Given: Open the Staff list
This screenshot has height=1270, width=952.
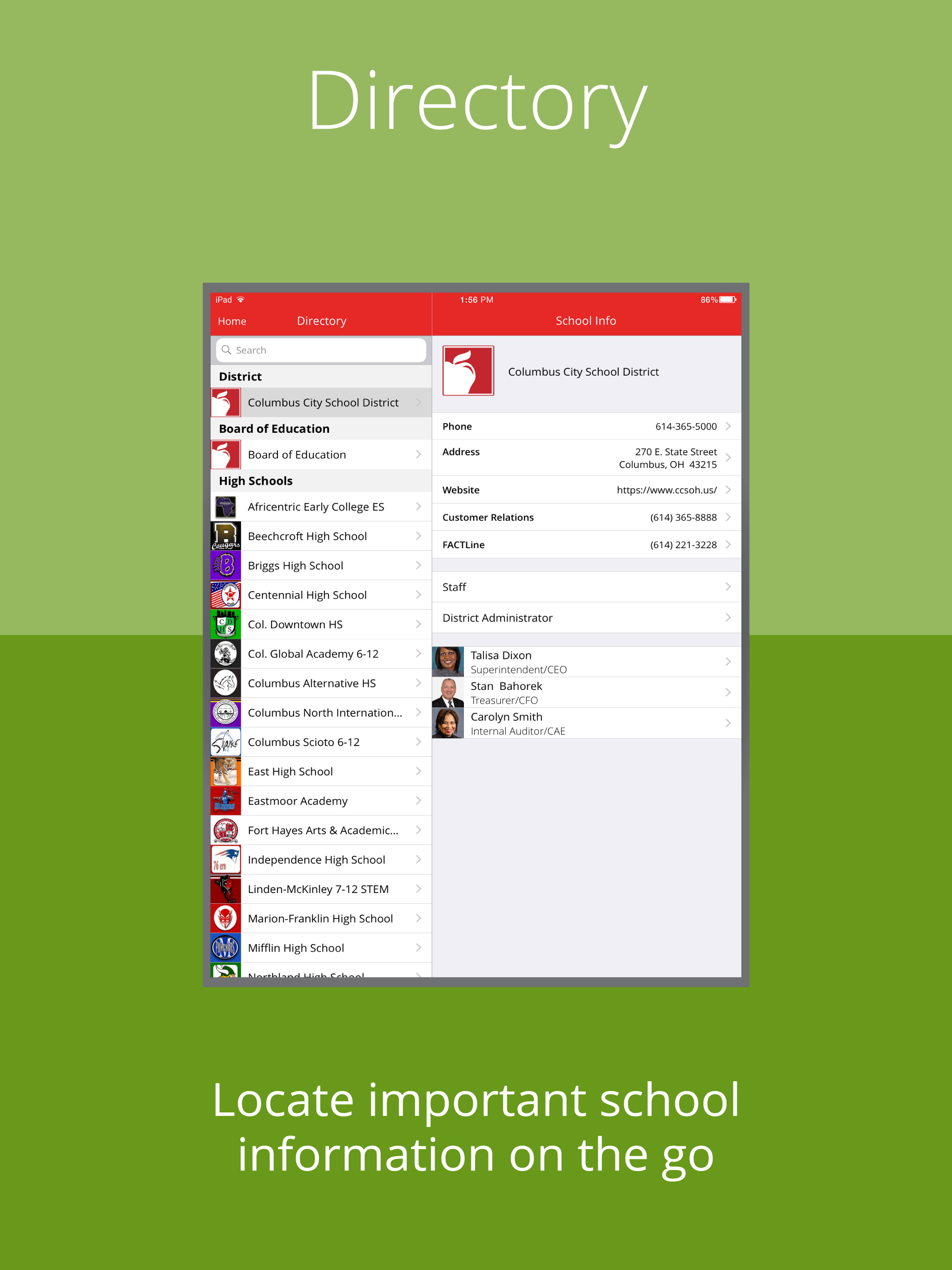Looking at the screenshot, I should [x=586, y=587].
